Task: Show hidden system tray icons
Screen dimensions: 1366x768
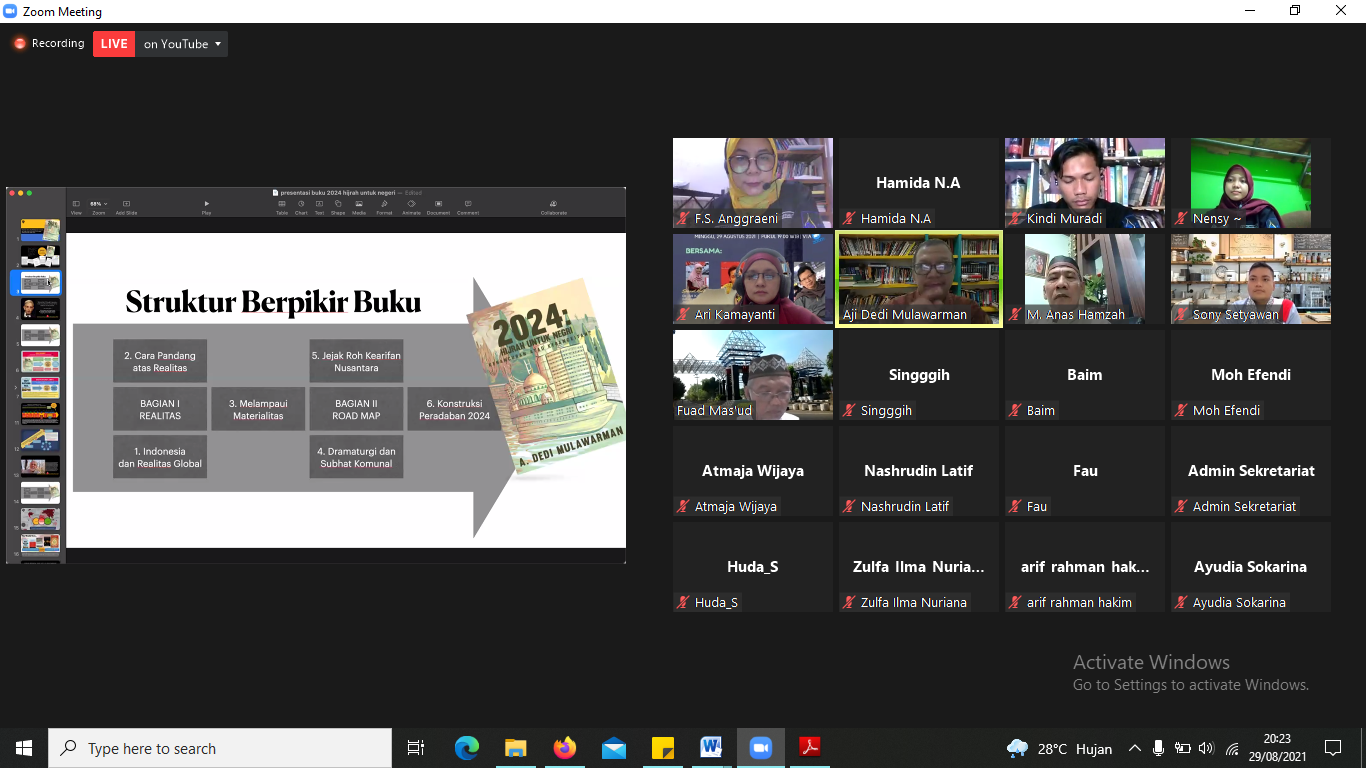Action: coord(1134,748)
